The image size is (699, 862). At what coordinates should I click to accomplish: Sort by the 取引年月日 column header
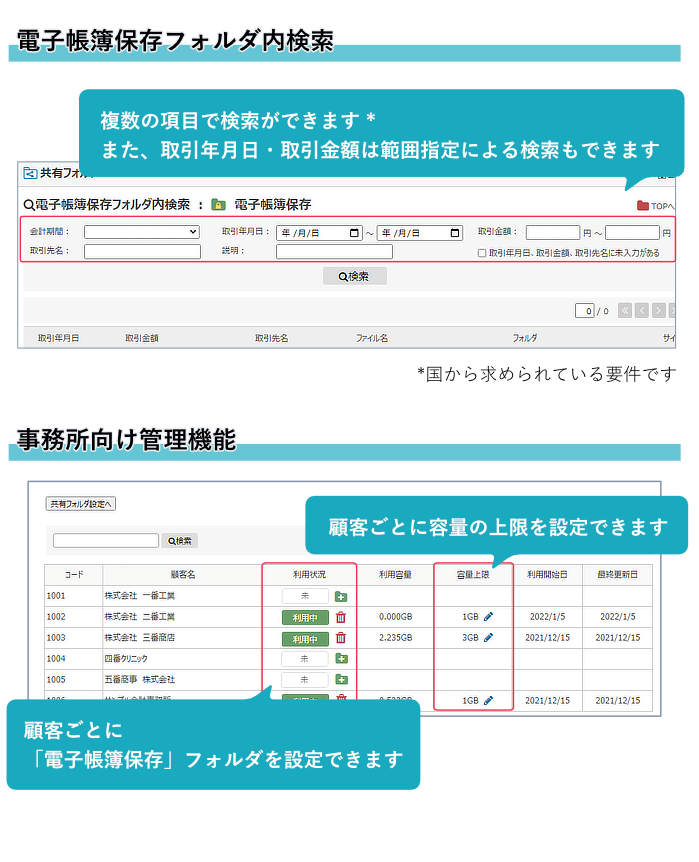[58, 339]
